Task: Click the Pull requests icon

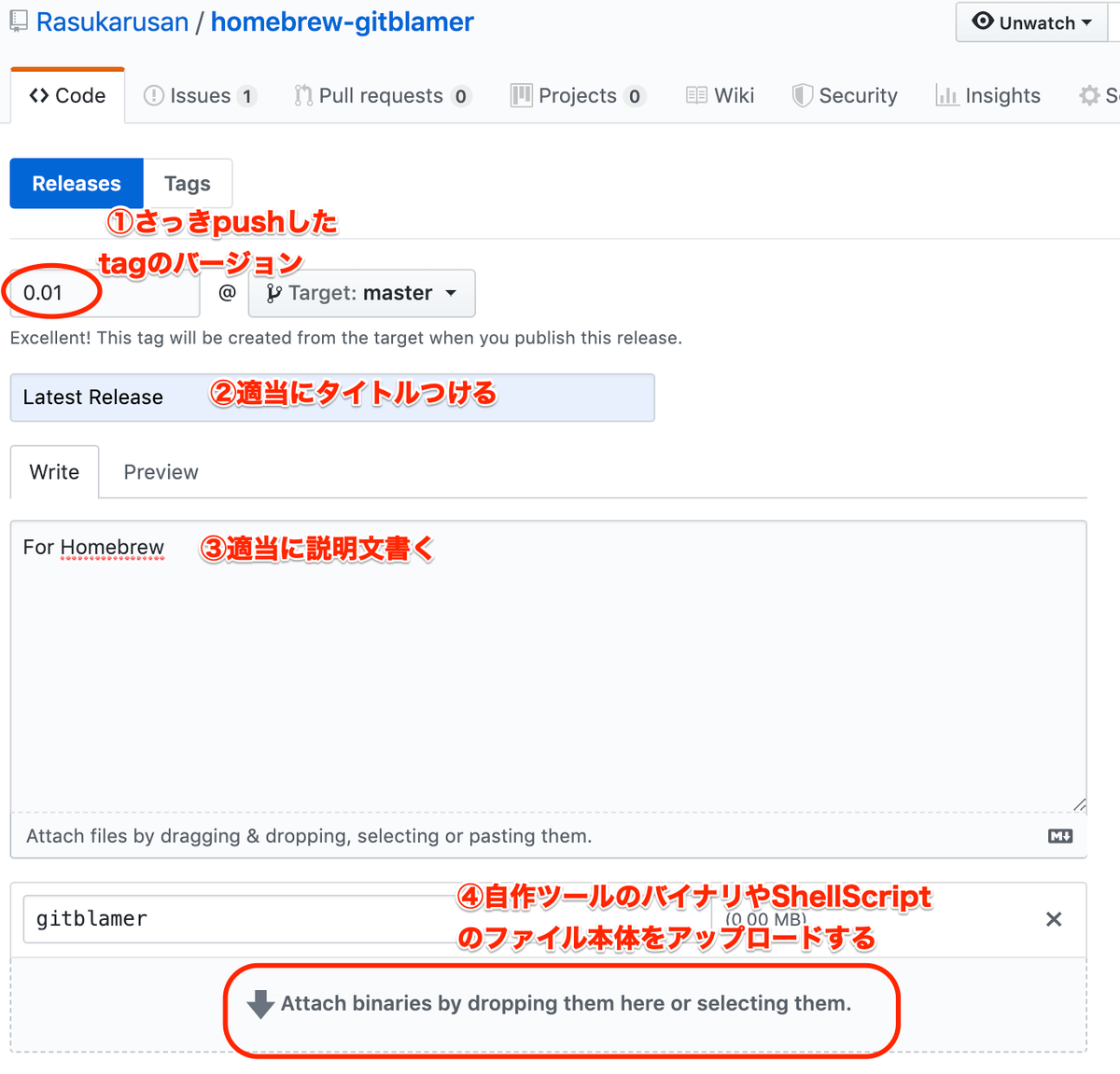Action: [301, 95]
